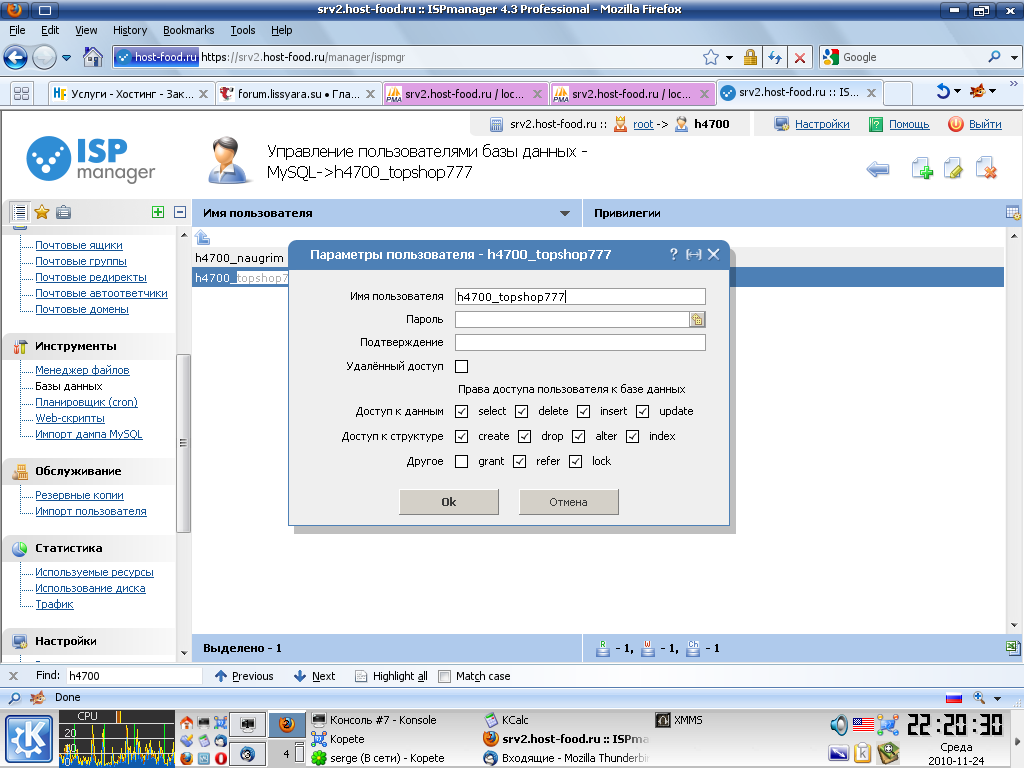Click Next in the find bar
Screen dimensions: 1024x768
[315, 676]
